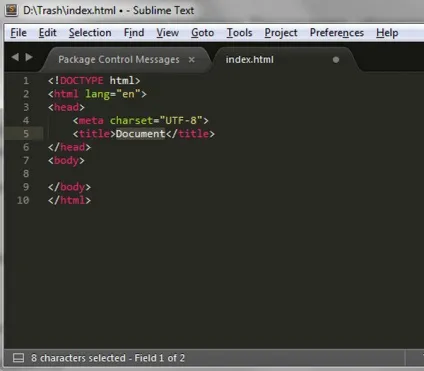Click the selected word Document
This screenshot has height=371, width=424.
click(140, 134)
